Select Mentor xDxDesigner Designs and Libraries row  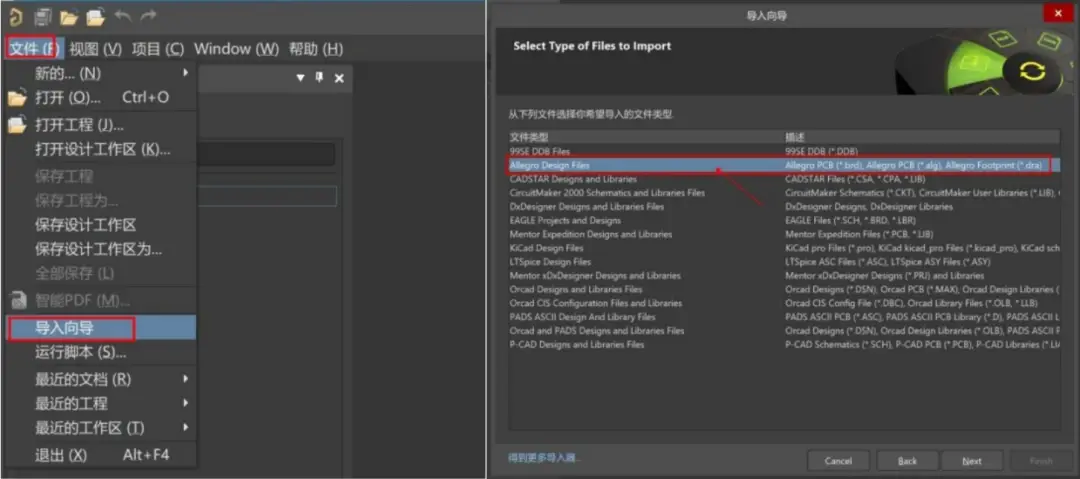785,276
